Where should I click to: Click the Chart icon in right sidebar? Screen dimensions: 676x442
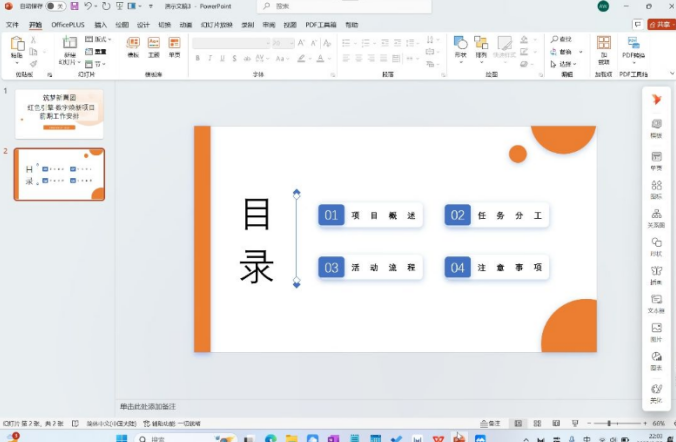click(x=656, y=358)
